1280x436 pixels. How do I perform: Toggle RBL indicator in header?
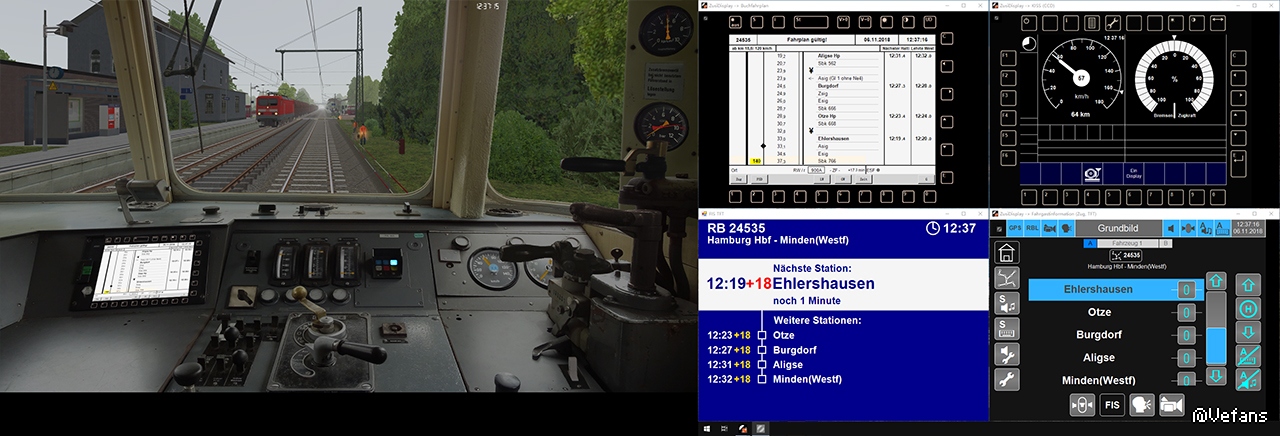(1032, 228)
